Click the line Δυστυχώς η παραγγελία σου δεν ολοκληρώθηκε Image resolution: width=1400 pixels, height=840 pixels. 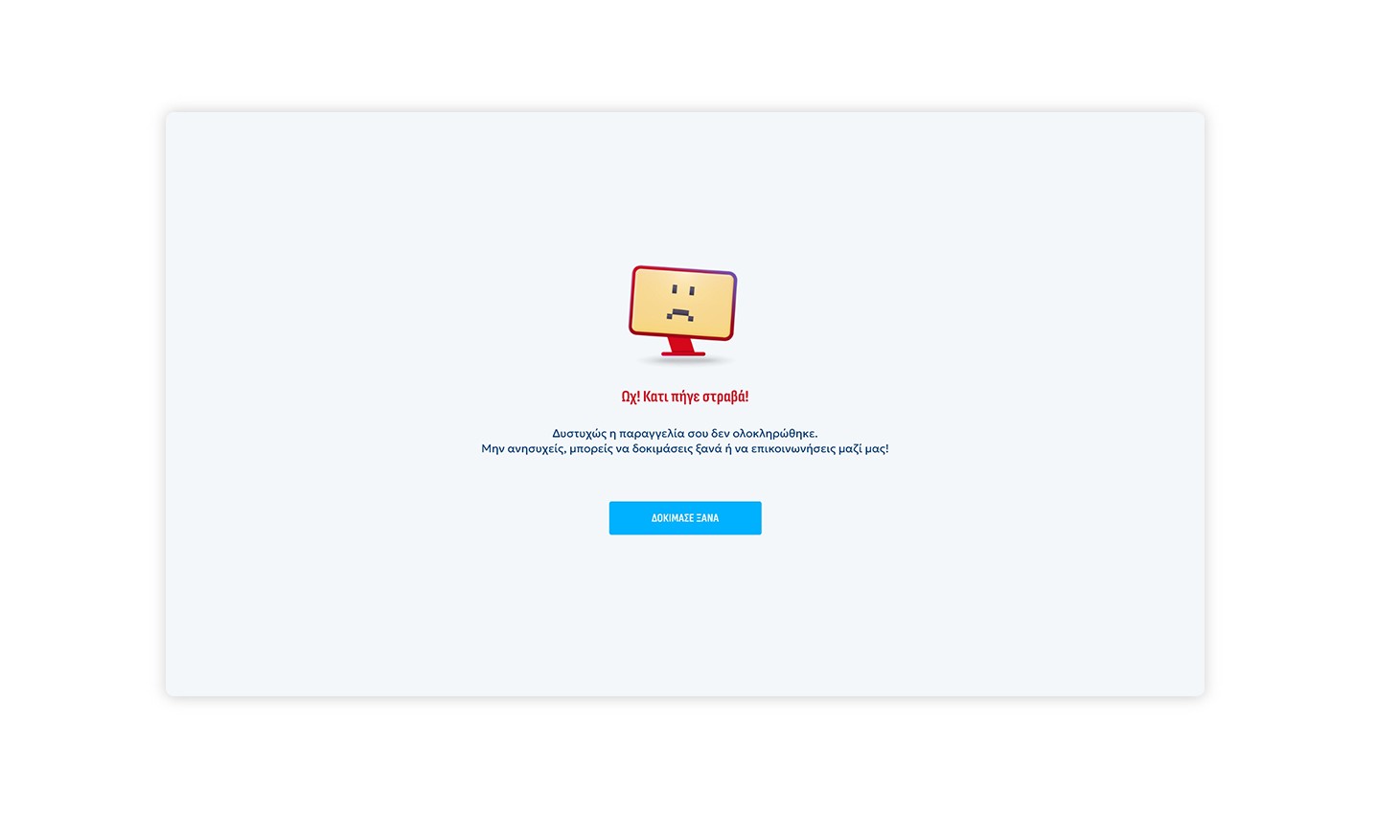tap(684, 434)
